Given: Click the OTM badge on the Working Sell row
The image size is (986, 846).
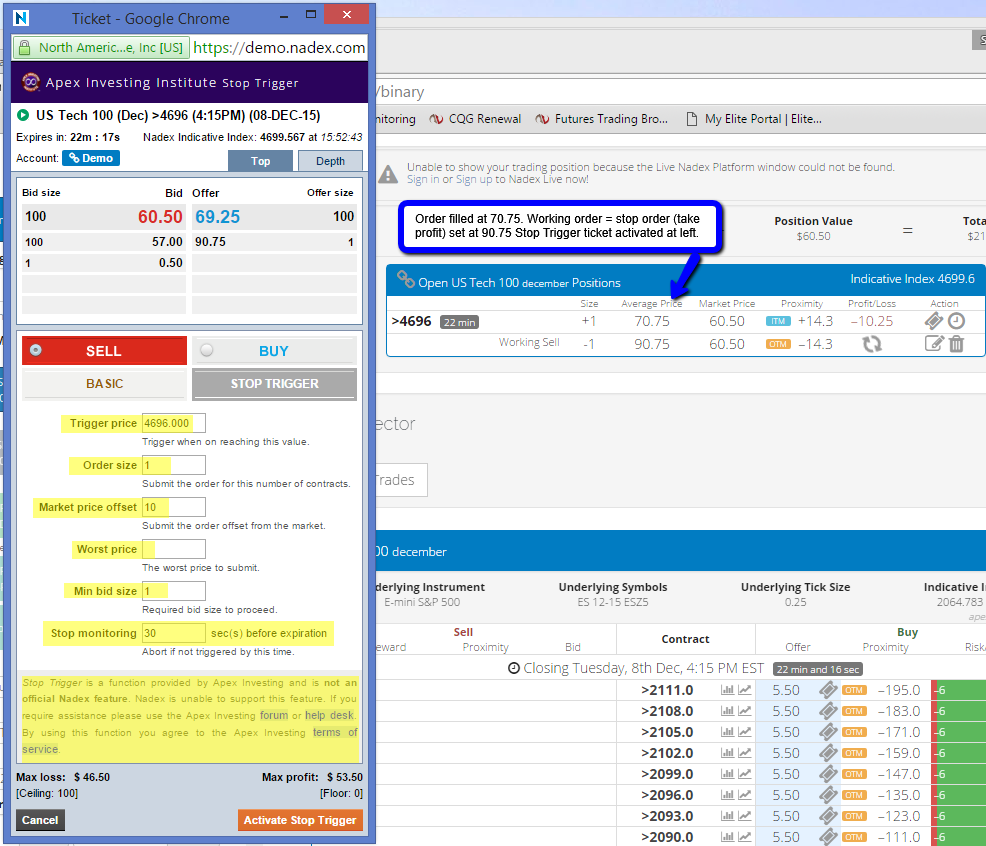Looking at the screenshot, I should 778,344.
